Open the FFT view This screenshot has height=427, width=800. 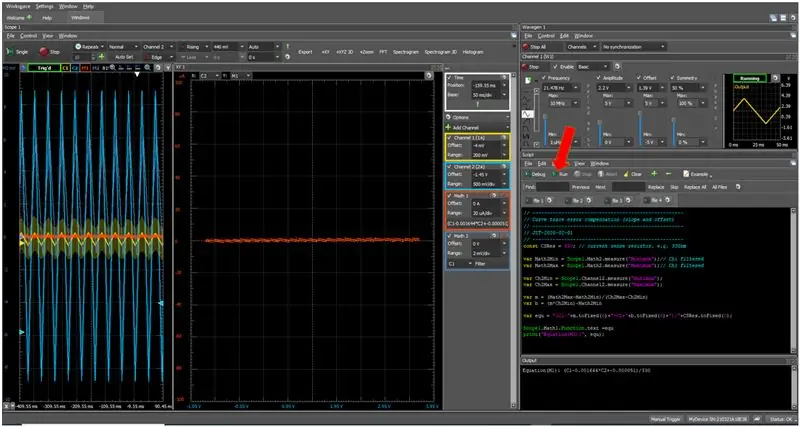383,52
